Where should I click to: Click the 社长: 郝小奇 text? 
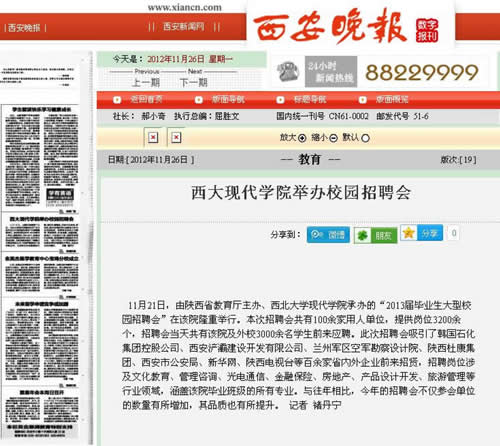(x=139, y=116)
